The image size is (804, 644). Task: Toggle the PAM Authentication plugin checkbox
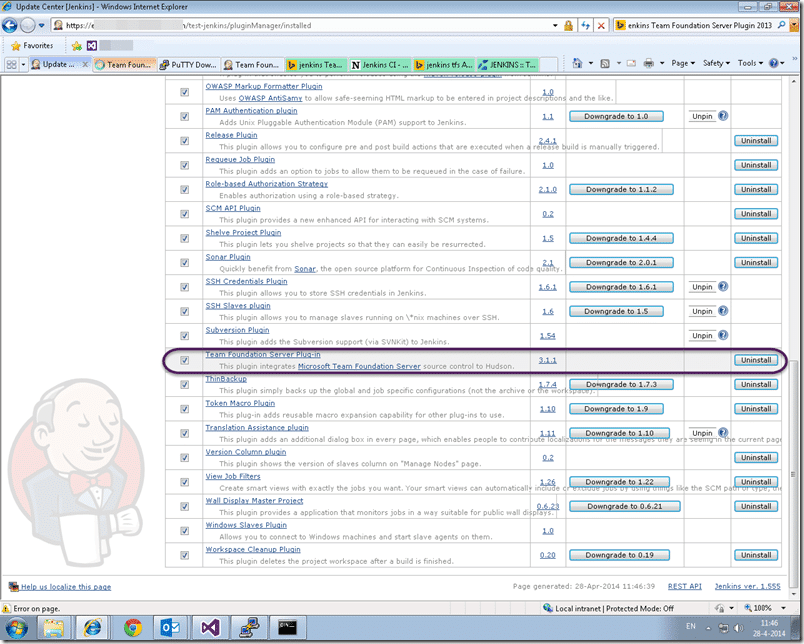185,116
